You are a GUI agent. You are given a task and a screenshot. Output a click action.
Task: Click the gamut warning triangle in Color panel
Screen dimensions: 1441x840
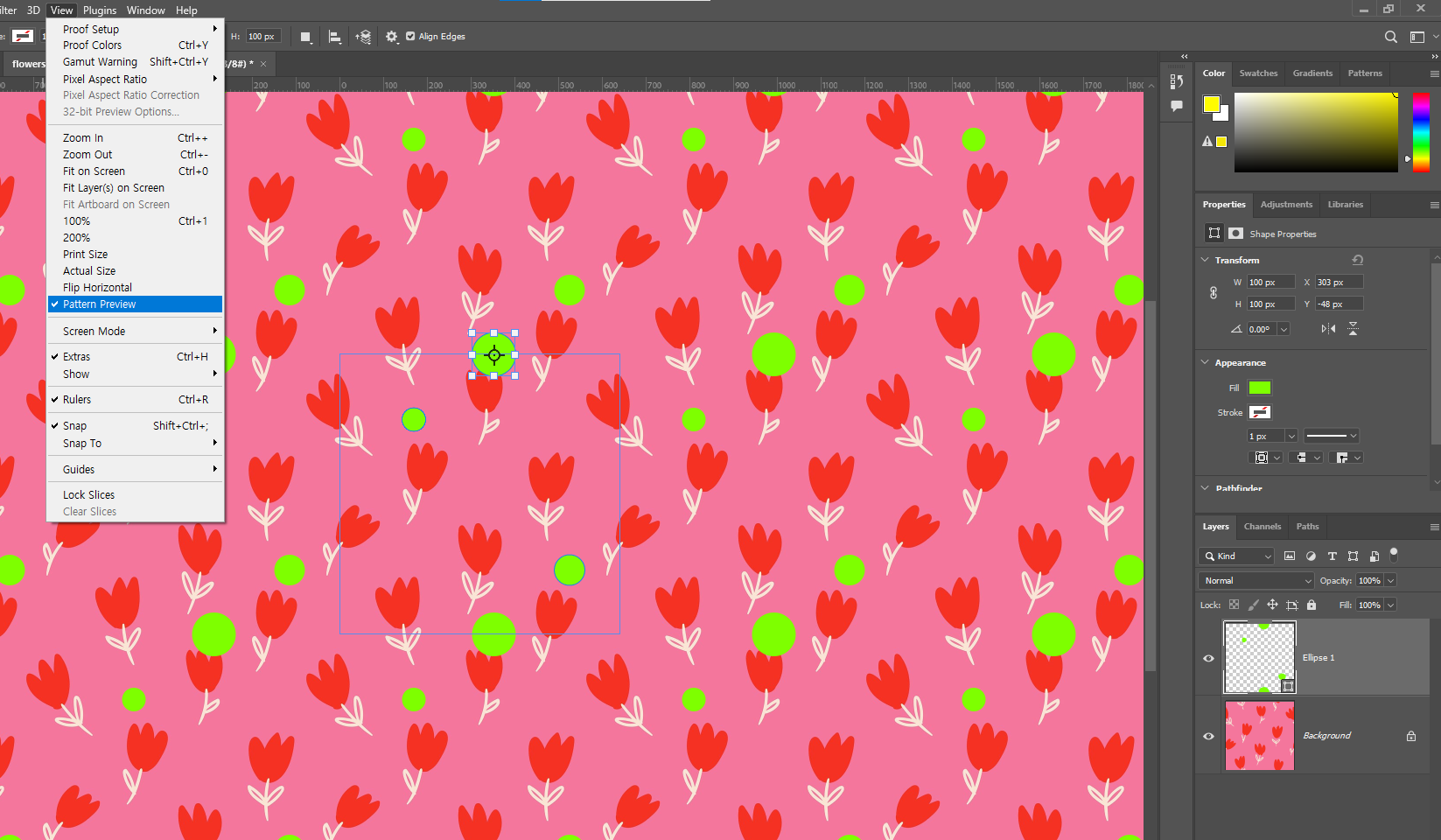(x=1207, y=141)
